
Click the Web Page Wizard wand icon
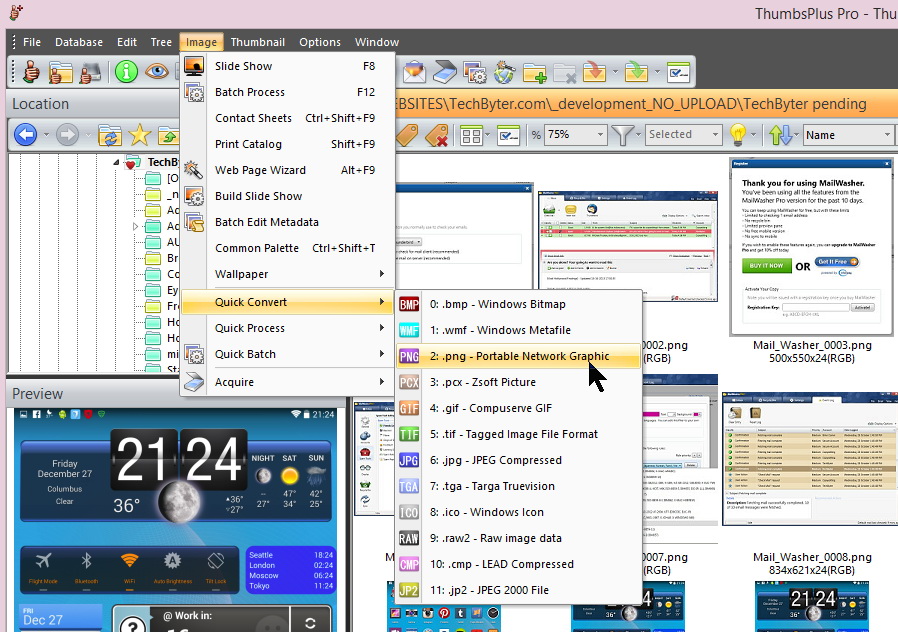[193, 169]
